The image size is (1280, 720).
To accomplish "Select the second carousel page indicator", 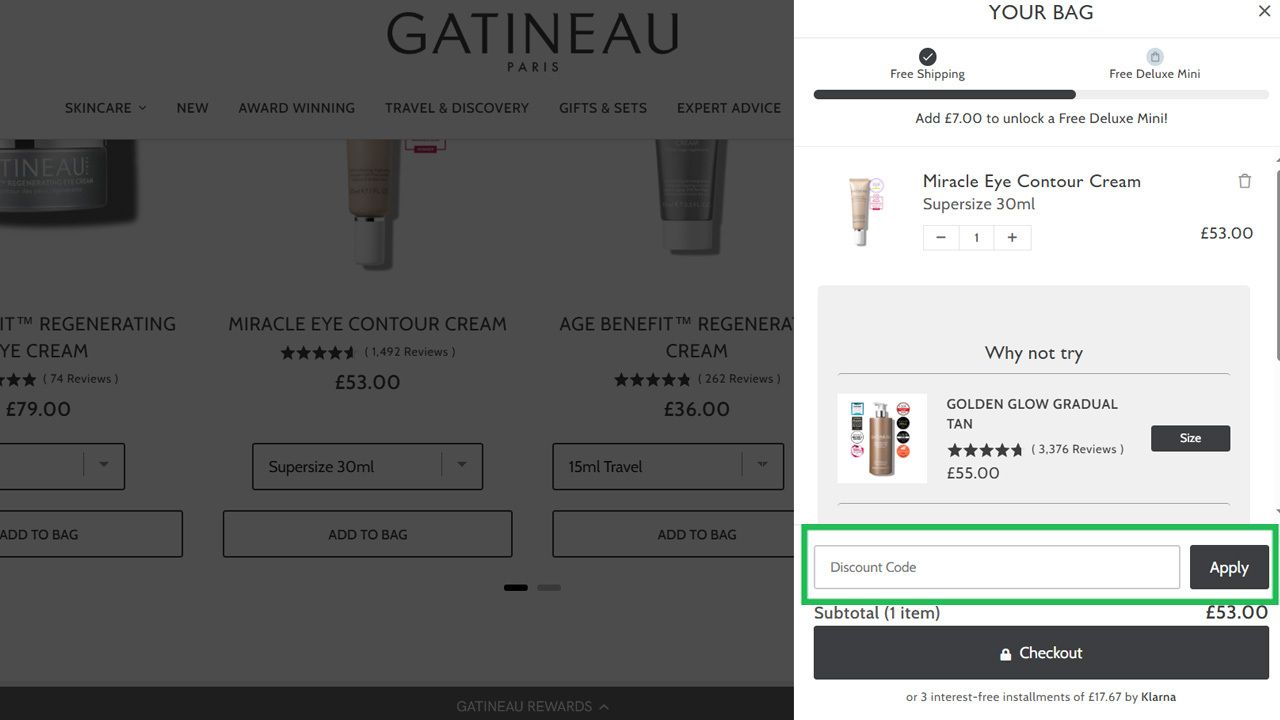I will (549, 588).
